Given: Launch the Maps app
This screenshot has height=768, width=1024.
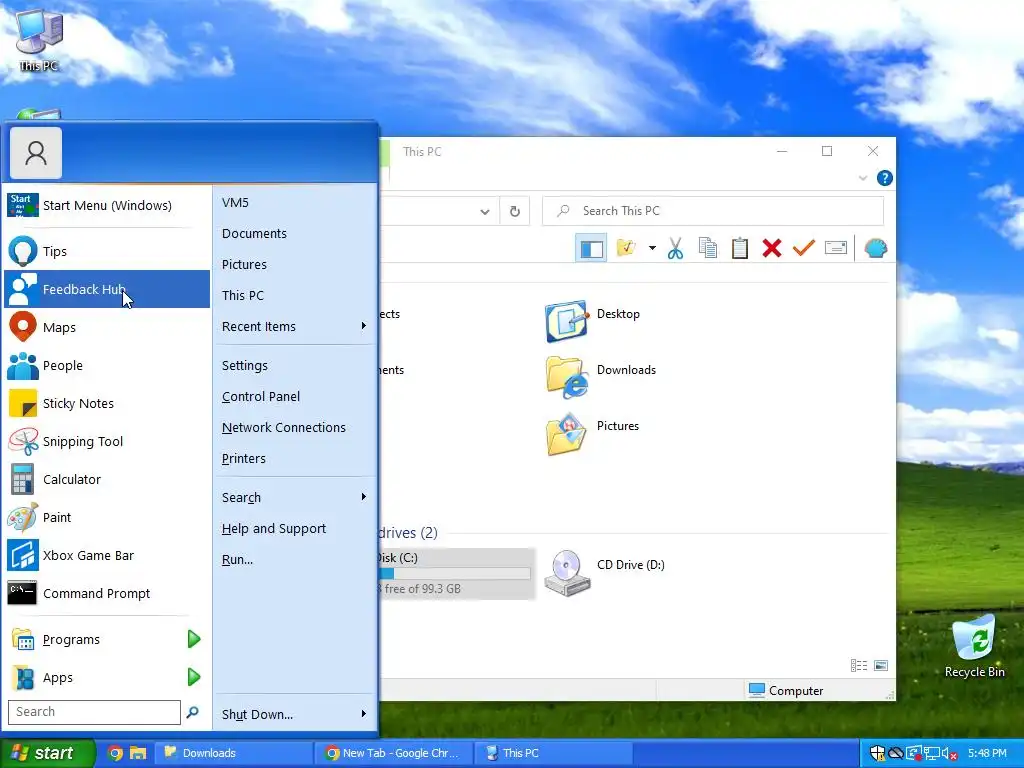Looking at the screenshot, I should click(x=107, y=327).
